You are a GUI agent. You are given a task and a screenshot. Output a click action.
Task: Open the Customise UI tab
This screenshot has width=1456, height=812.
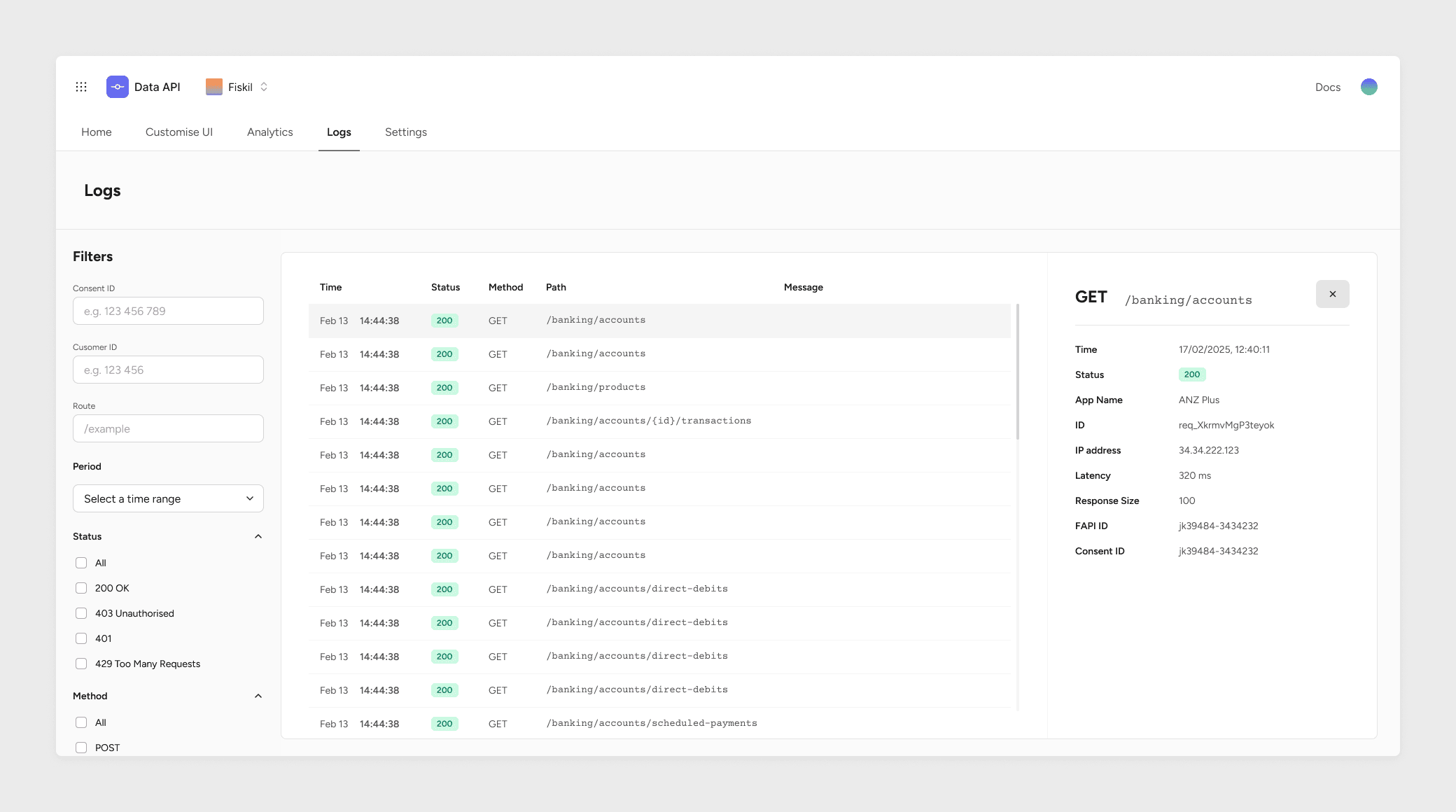tap(179, 132)
